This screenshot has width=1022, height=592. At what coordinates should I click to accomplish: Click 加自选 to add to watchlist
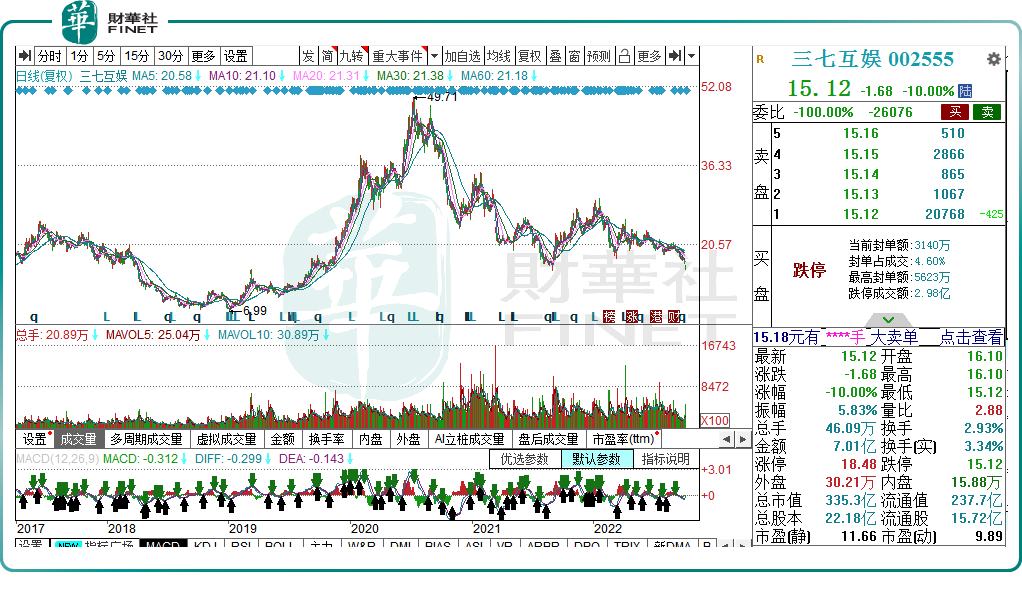pos(462,56)
